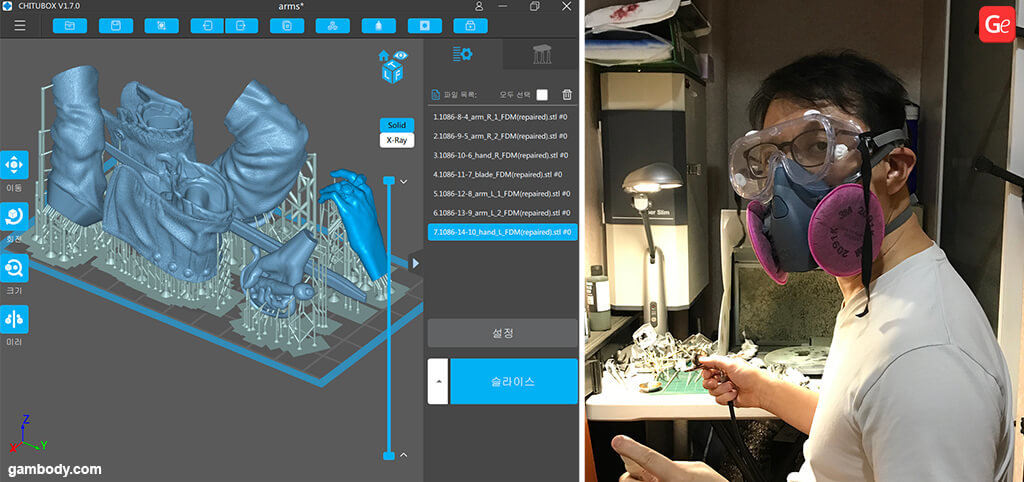The width and height of the screenshot is (1024, 482).
Task: Select the Mirror (미러) tool
Action: coord(15,319)
